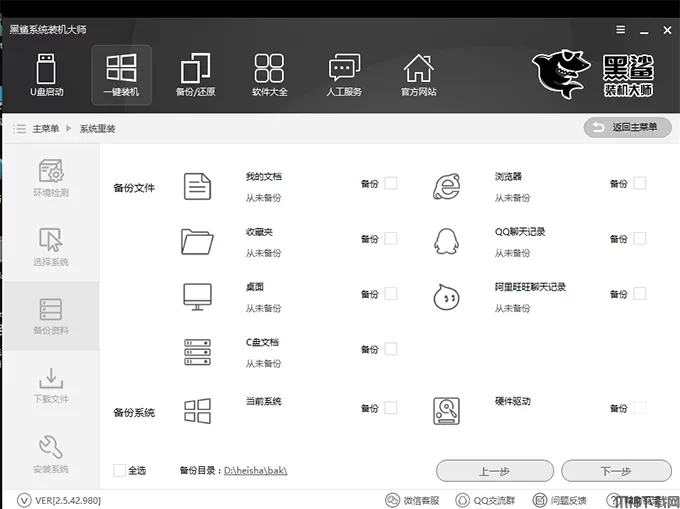The height and width of the screenshot is (509, 680).
Task: Switch to the 环境检测 step
Action: coord(51,178)
